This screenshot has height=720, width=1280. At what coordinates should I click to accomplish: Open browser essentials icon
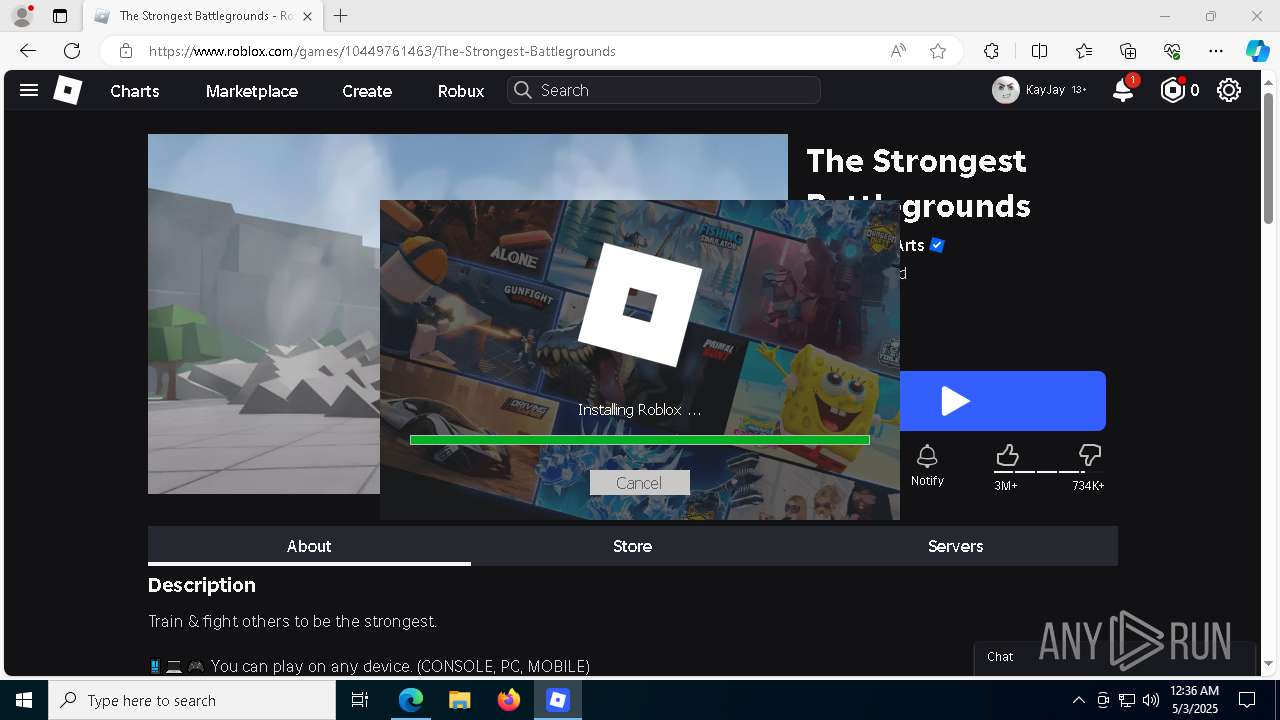(1172, 51)
